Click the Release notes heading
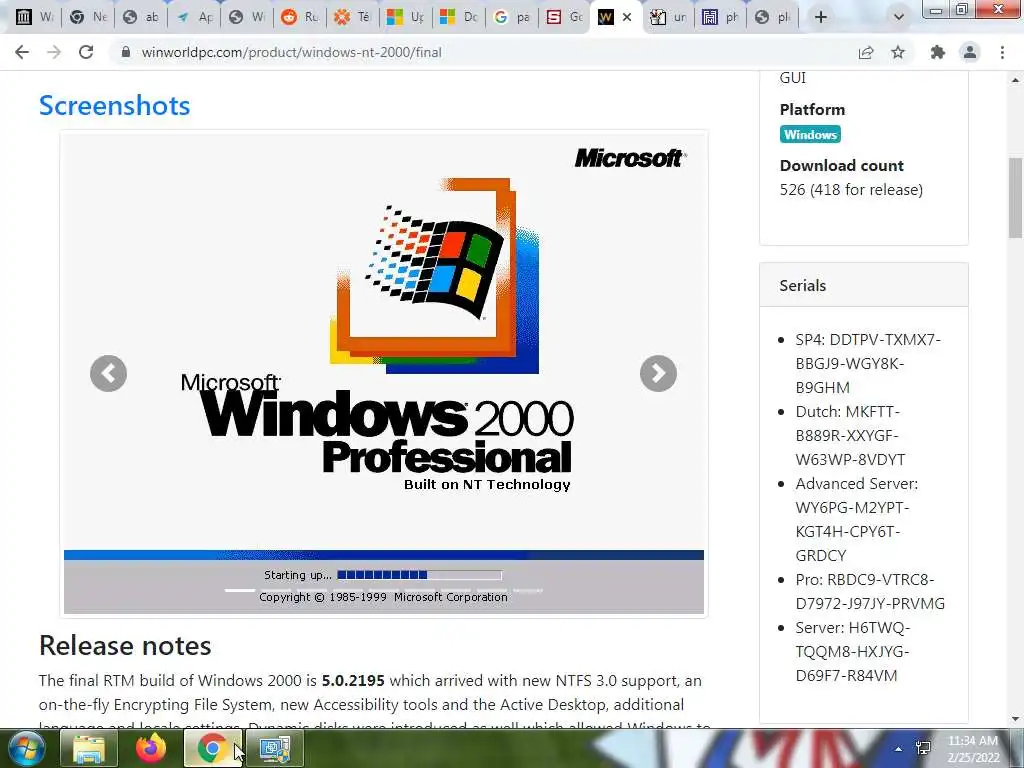The image size is (1024, 768). click(x=125, y=645)
